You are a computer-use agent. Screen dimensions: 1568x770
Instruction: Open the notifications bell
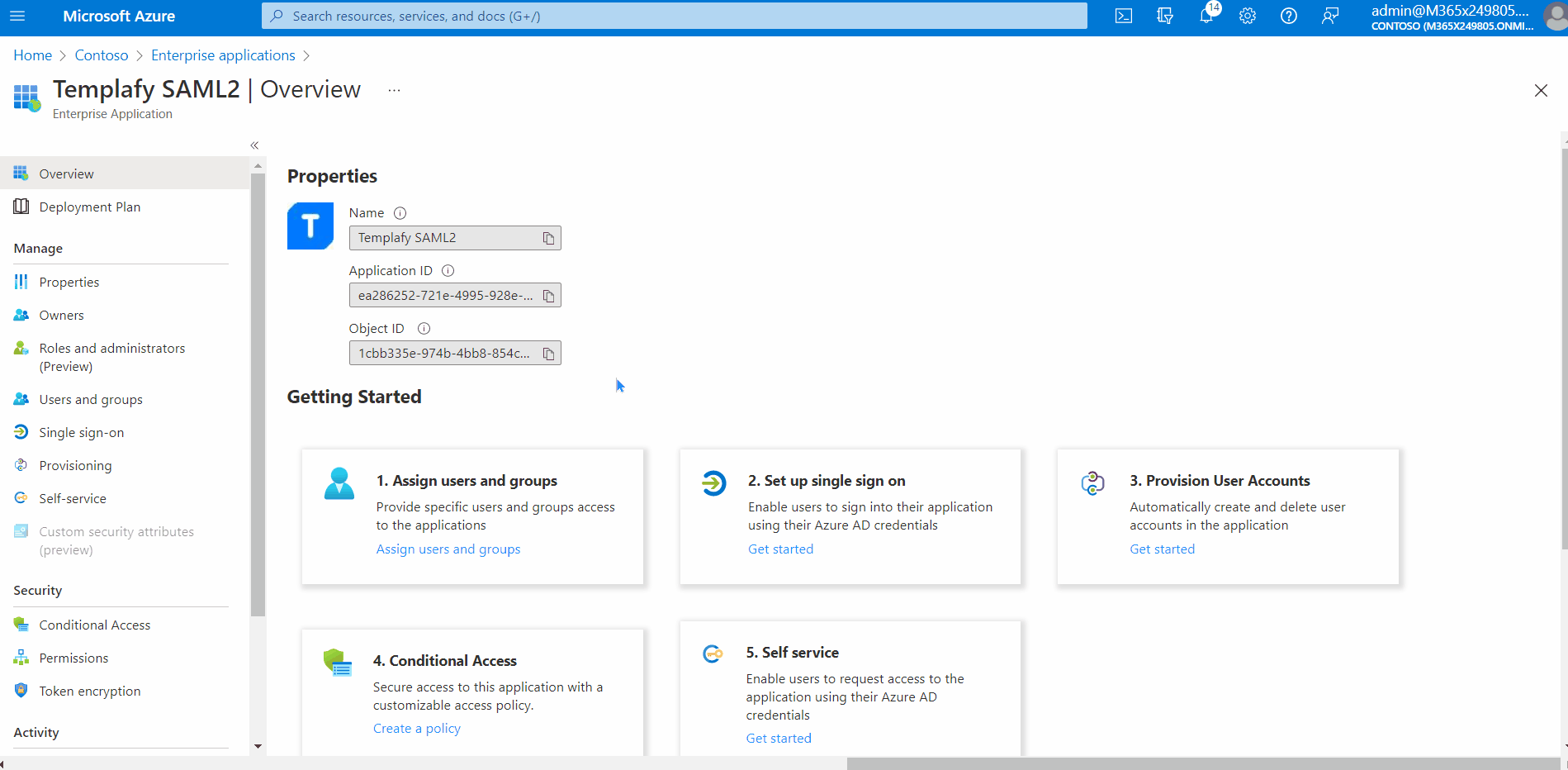click(1206, 15)
